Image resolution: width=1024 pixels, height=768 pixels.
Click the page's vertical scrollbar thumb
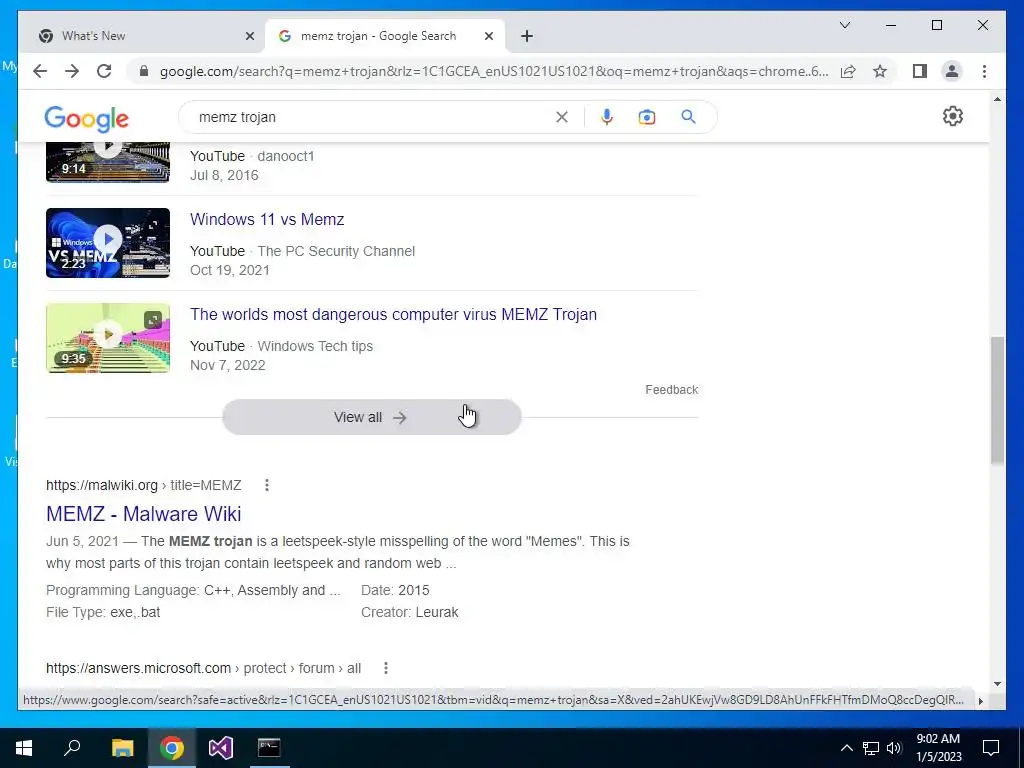coord(997,400)
